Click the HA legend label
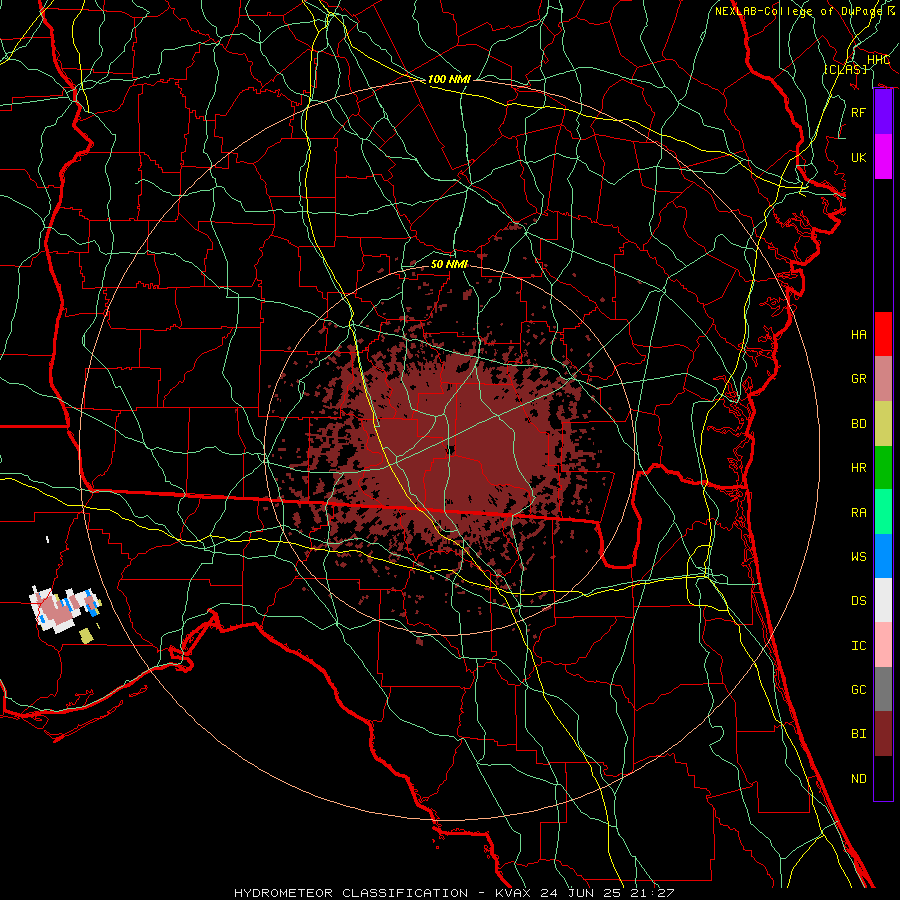The image size is (900, 900). pyautogui.click(x=859, y=335)
